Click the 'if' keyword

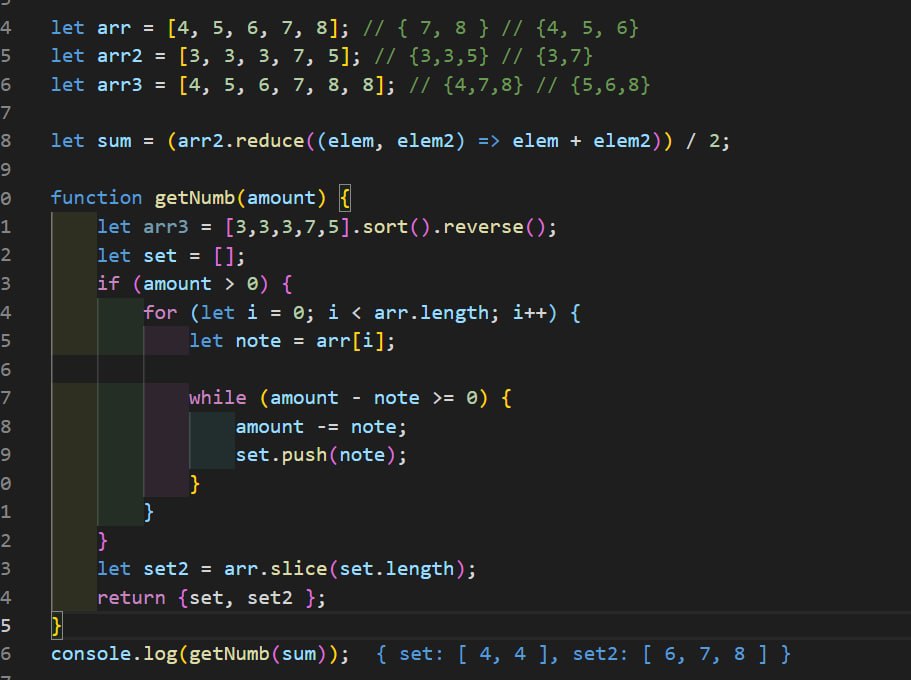pos(108,284)
